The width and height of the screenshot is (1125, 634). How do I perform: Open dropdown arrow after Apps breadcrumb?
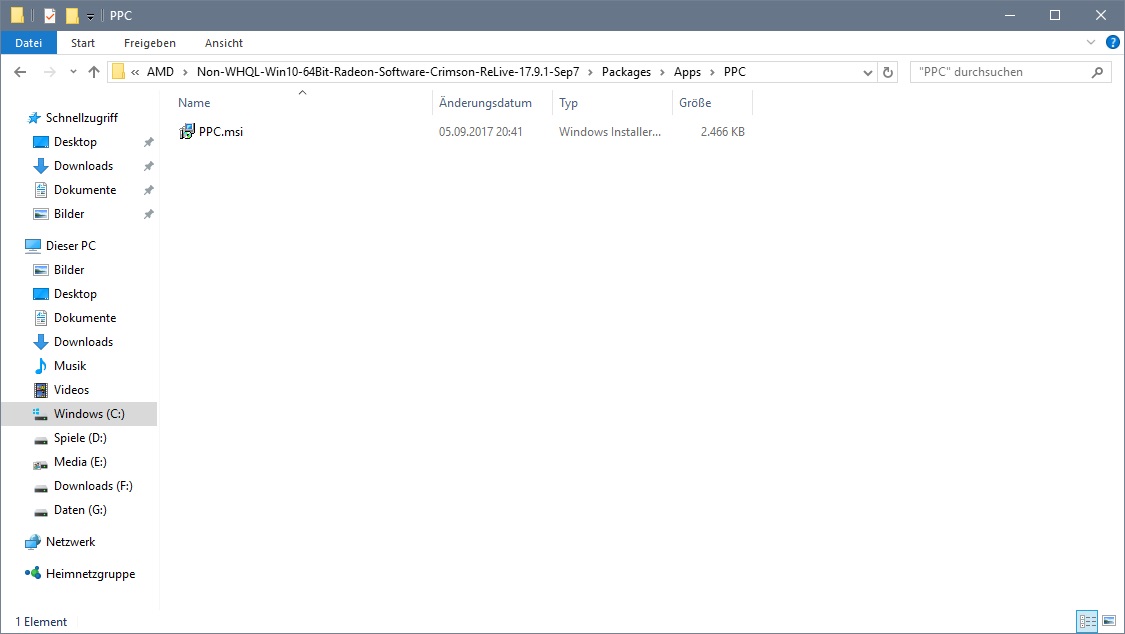click(712, 72)
